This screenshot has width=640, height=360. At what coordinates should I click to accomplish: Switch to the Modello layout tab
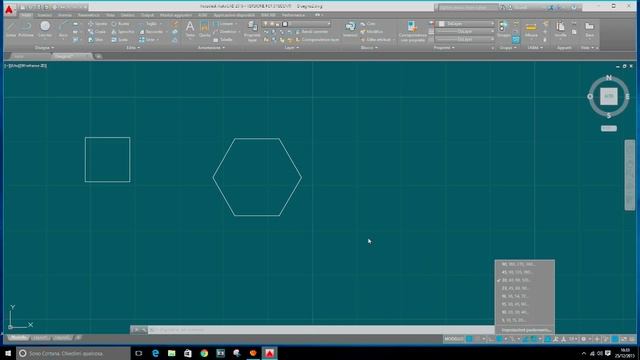coord(18,338)
